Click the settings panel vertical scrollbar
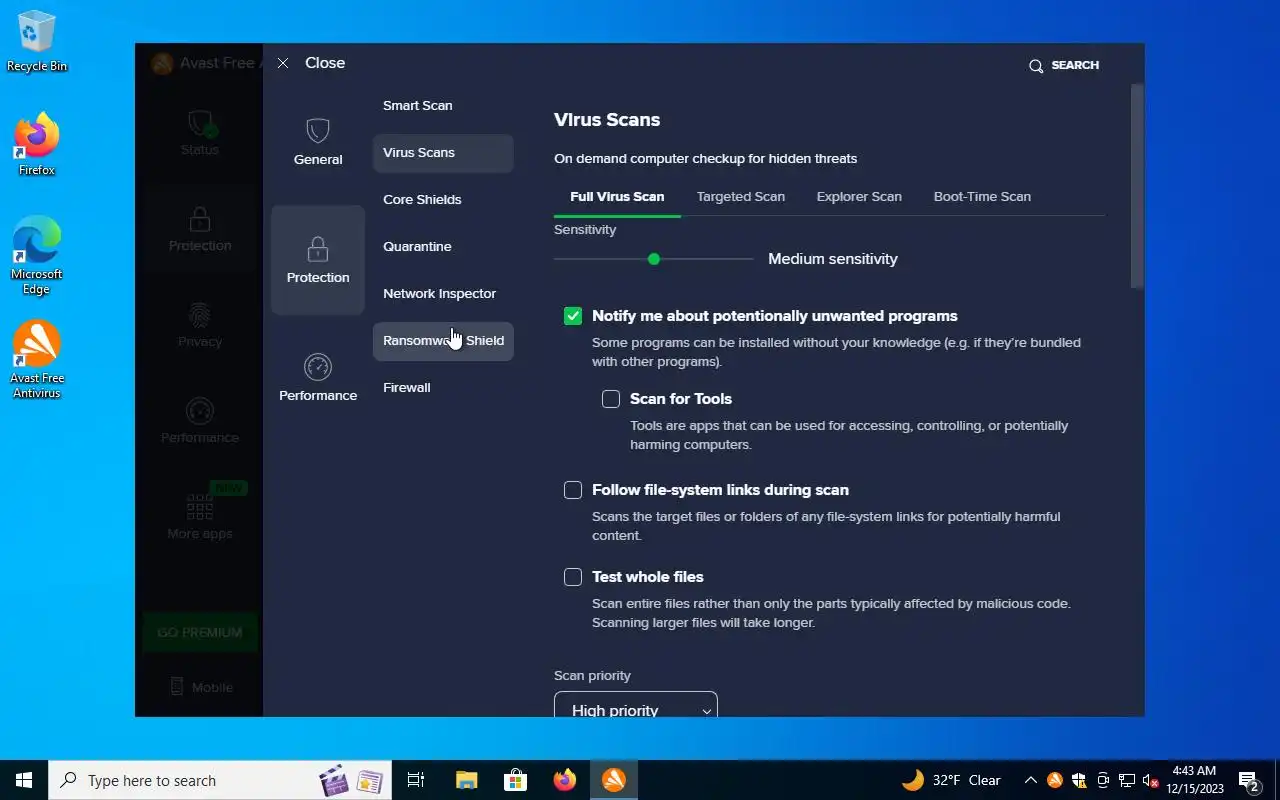Image resolution: width=1280 pixels, height=800 pixels. 1137,186
